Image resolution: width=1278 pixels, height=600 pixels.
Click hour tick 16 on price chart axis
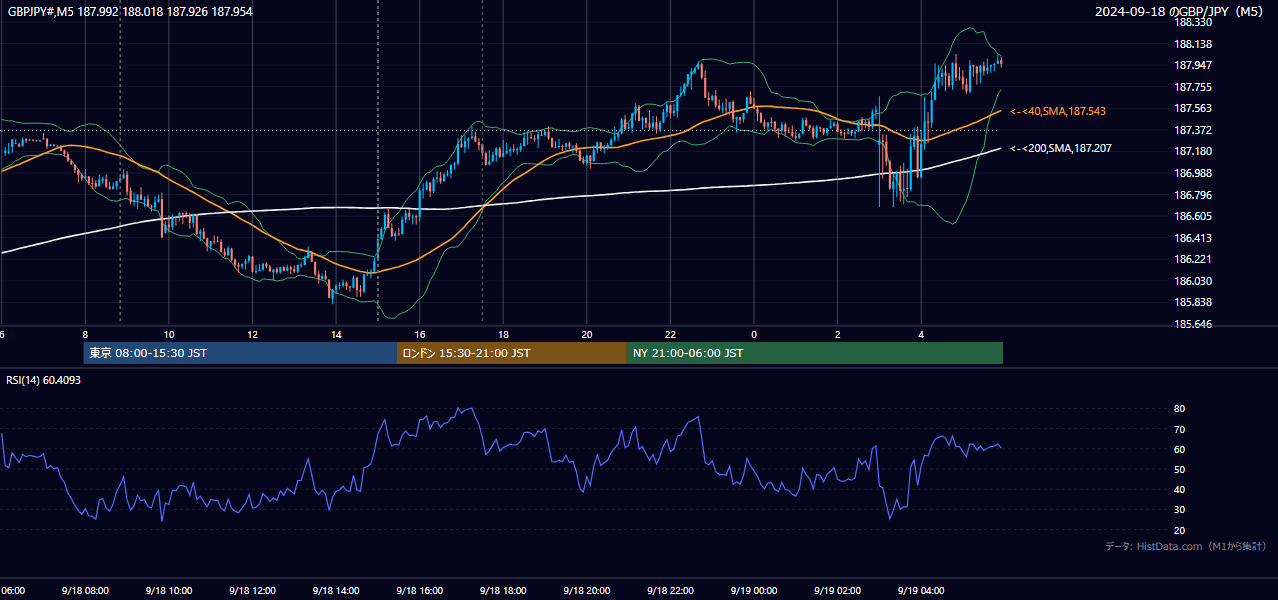(x=420, y=334)
